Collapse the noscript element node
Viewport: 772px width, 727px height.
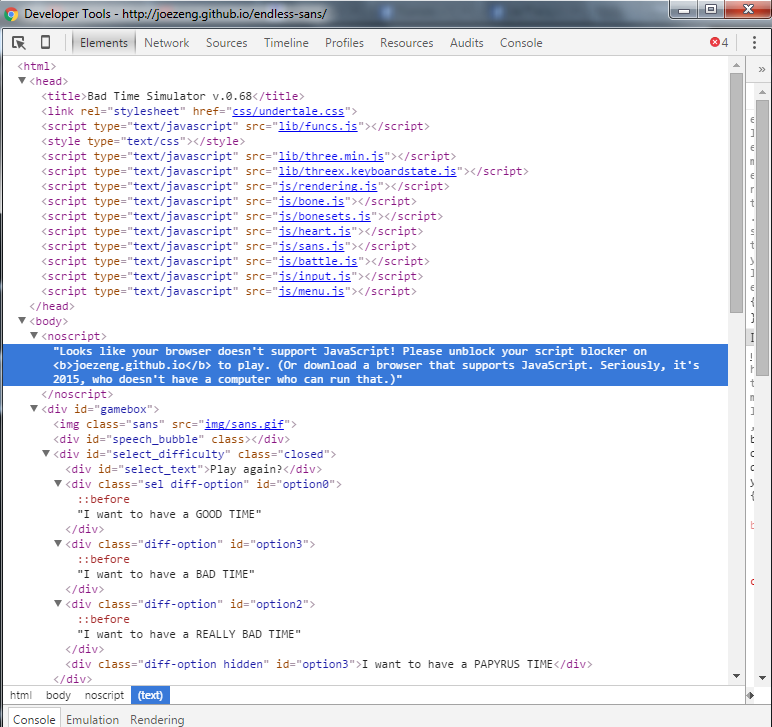pos(34,336)
